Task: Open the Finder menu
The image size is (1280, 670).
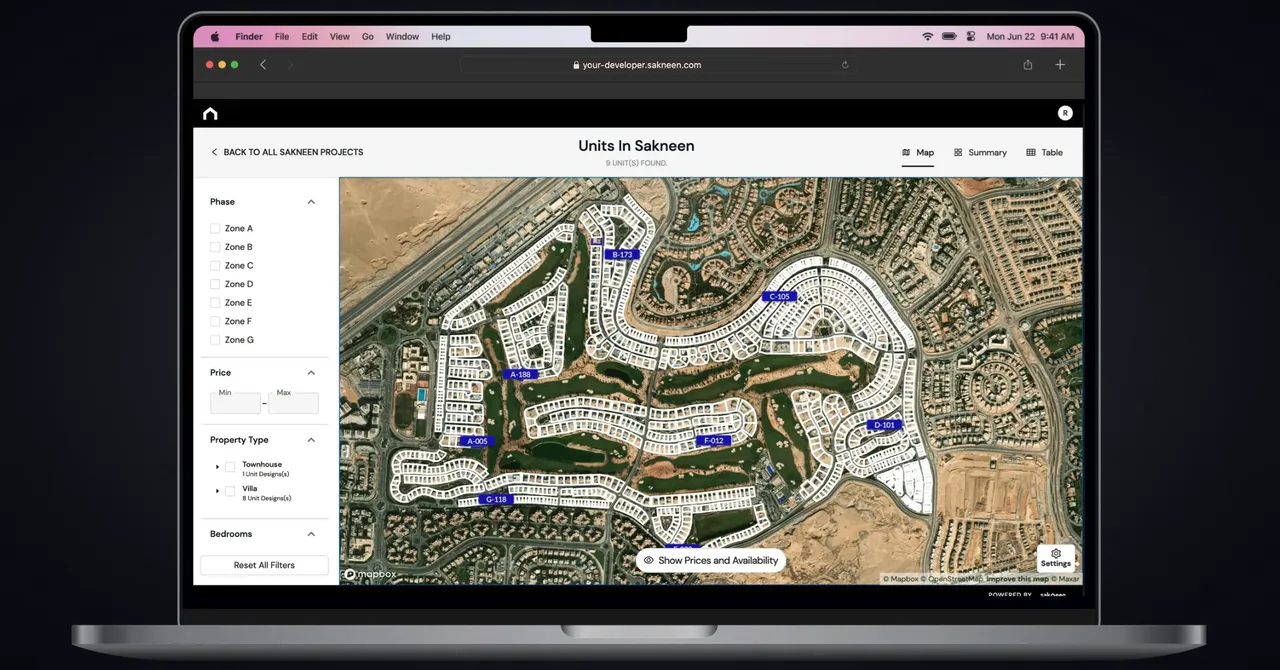Action: (x=249, y=36)
